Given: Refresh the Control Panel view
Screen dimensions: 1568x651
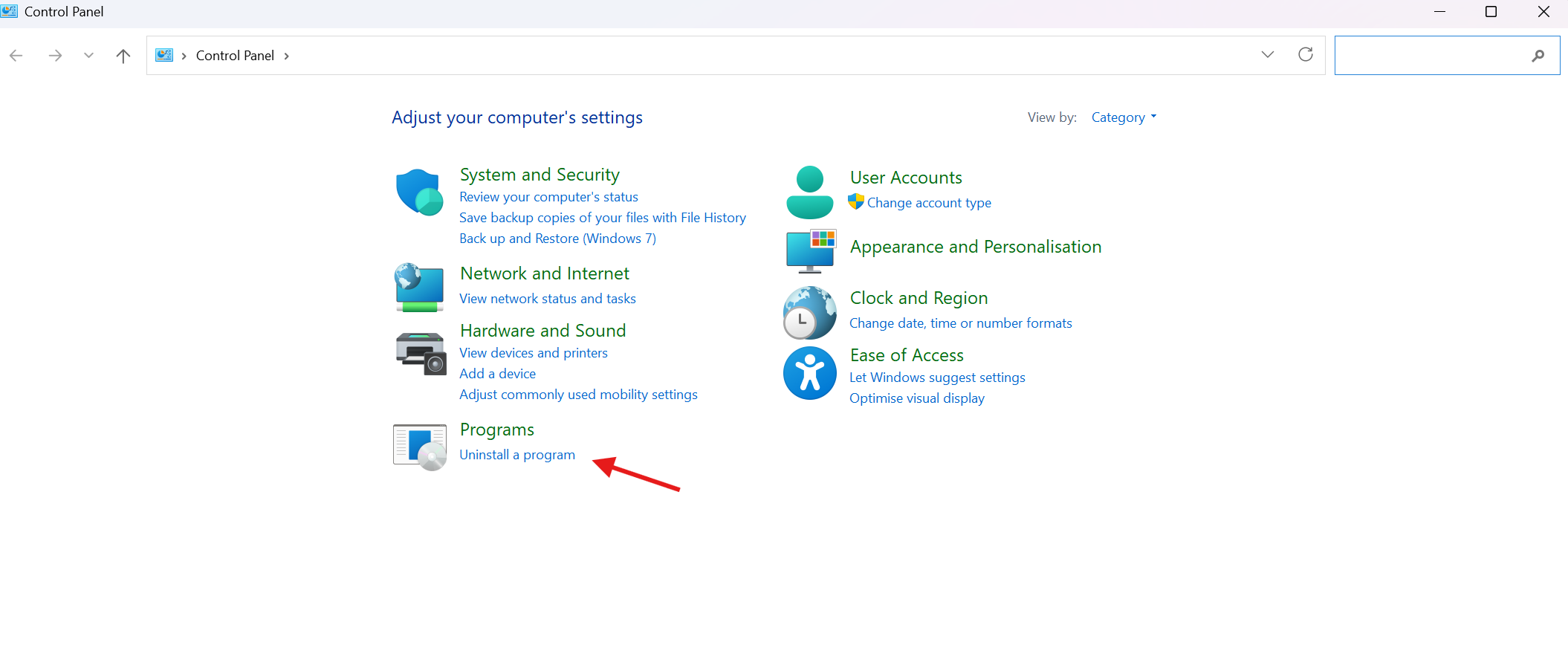Looking at the screenshot, I should point(1306,54).
